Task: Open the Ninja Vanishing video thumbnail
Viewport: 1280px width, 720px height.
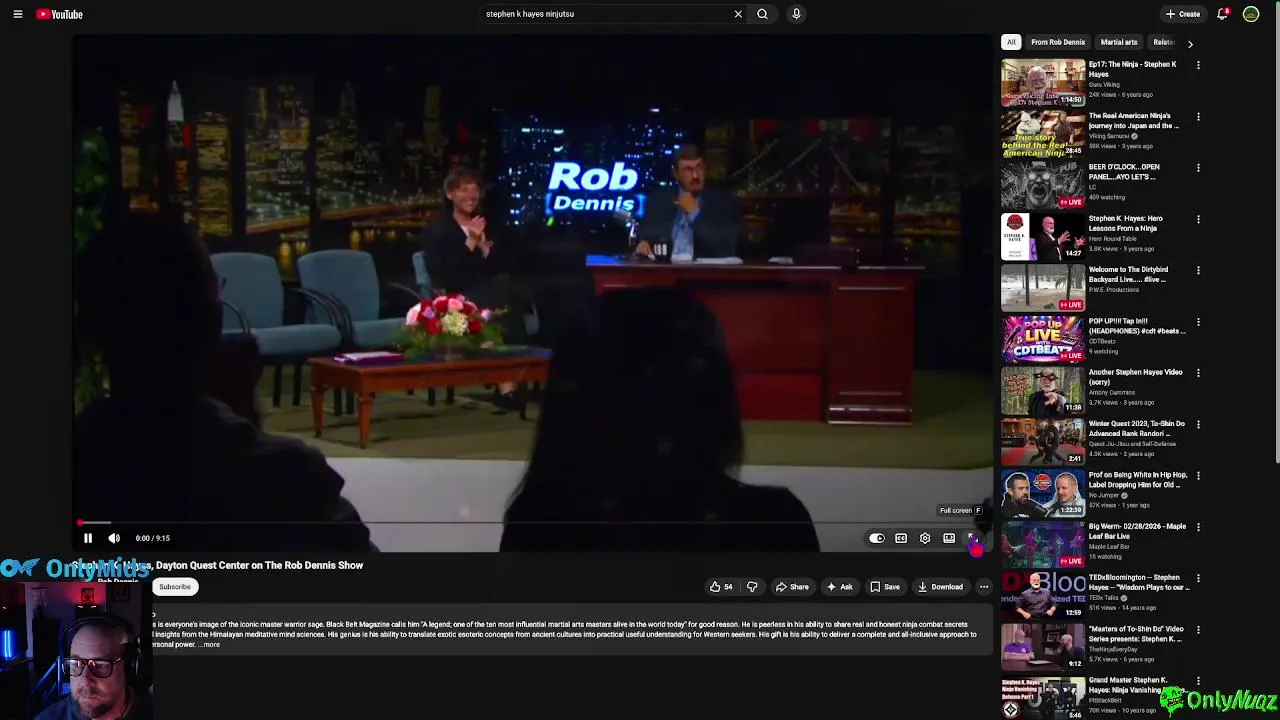Action: 1043,698
